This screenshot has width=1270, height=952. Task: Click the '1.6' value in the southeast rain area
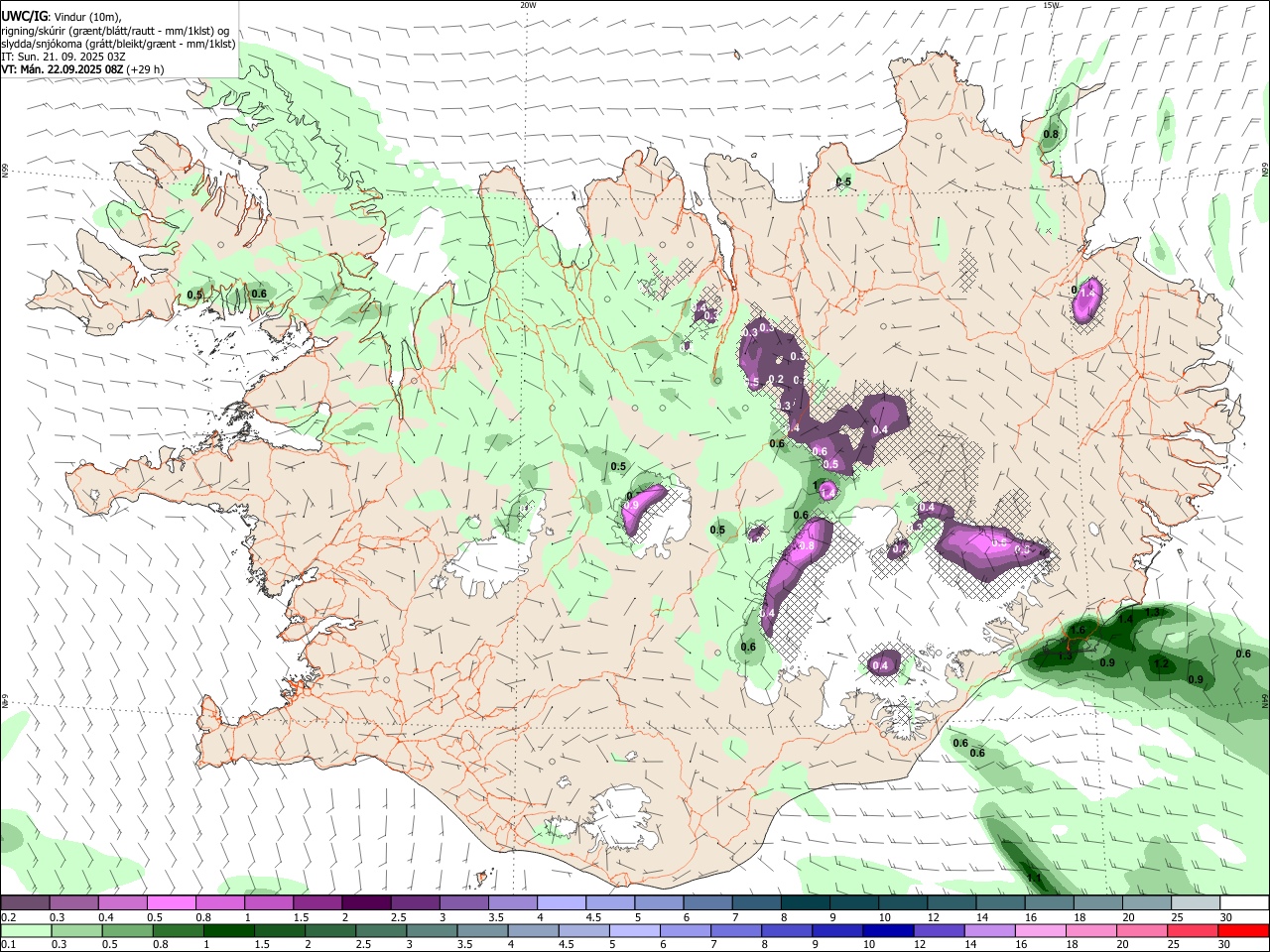coord(1078,631)
